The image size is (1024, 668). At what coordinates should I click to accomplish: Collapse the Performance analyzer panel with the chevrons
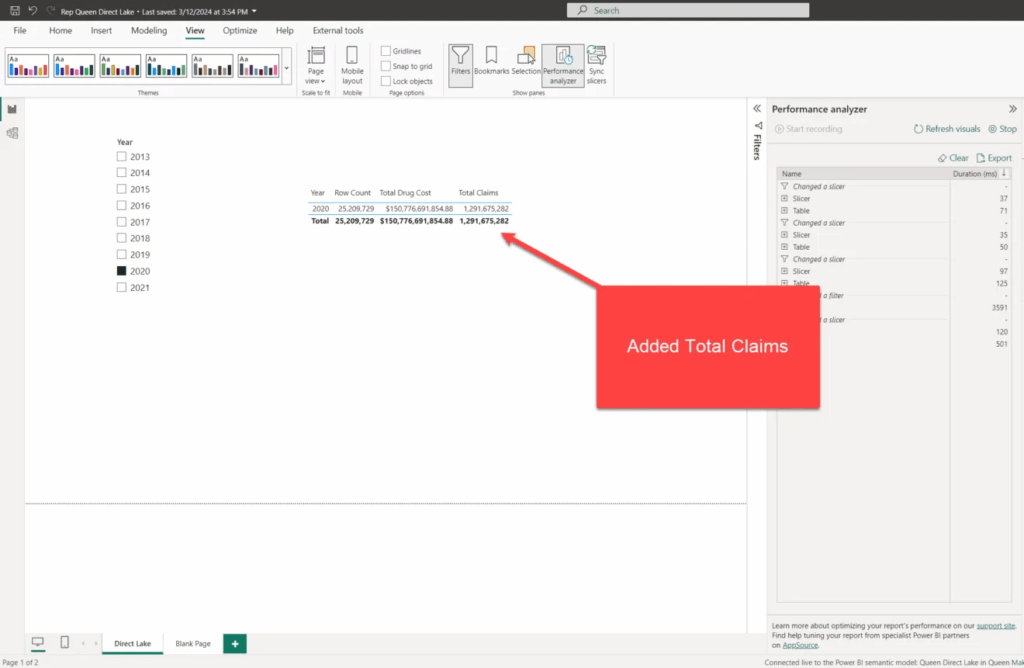click(x=1012, y=109)
